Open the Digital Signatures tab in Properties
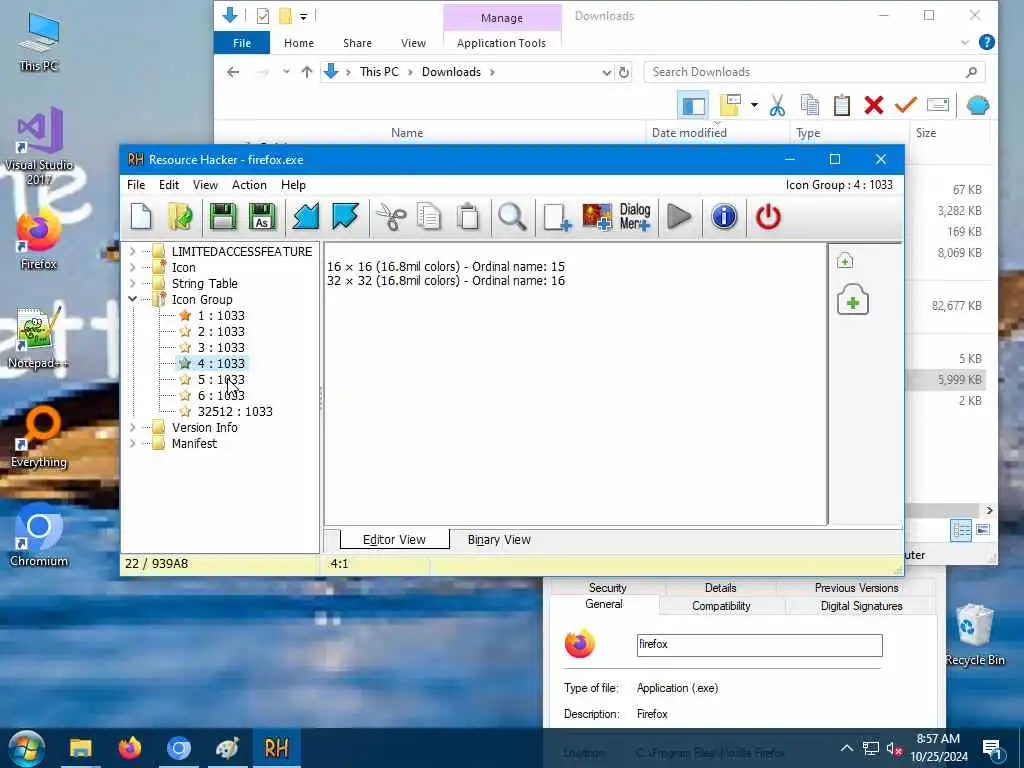Screen dimensions: 1024x768 point(861,606)
